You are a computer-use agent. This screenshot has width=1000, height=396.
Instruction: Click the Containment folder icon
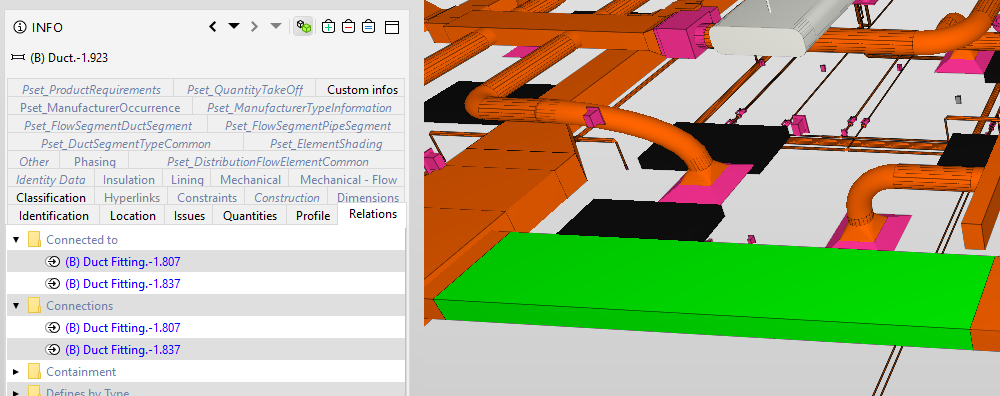(x=34, y=371)
